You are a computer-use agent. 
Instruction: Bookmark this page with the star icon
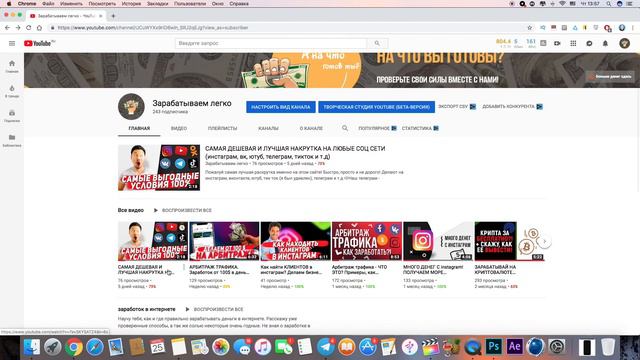click(x=530, y=28)
